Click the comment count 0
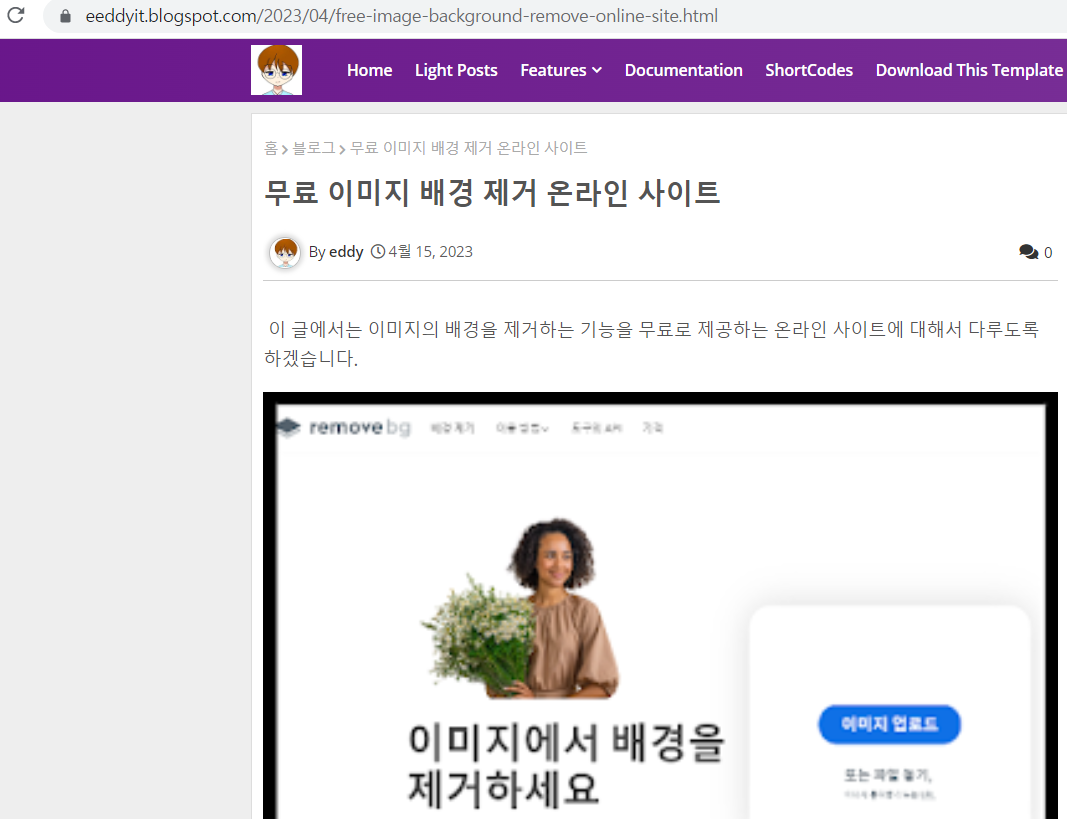The height and width of the screenshot is (819, 1067). coord(1048,253)
